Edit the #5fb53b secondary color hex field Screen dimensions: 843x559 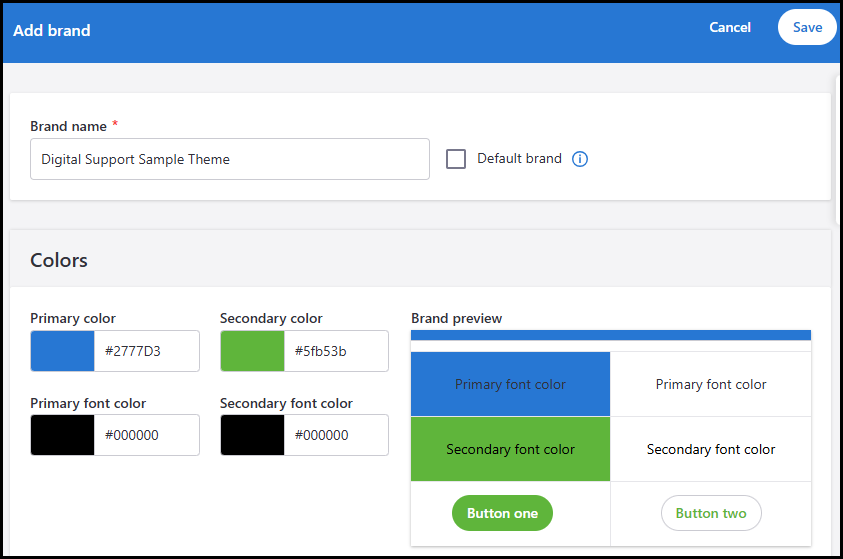point(335,351)
